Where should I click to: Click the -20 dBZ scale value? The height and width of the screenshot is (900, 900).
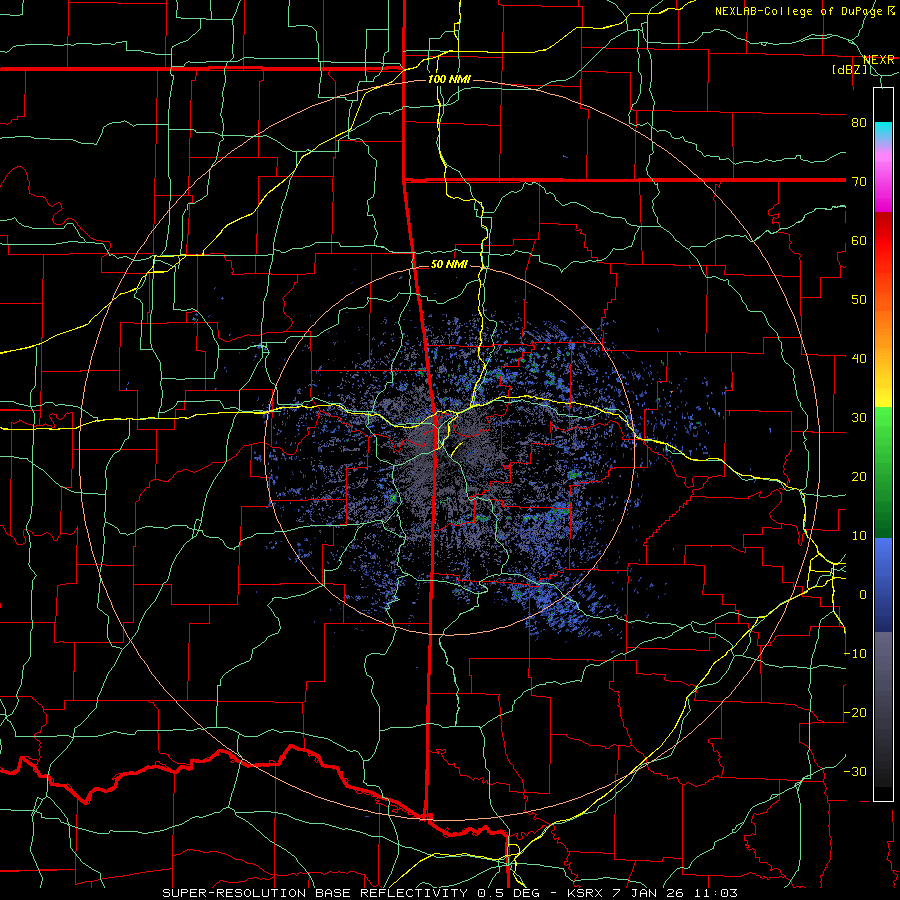[x=855, y=712]
